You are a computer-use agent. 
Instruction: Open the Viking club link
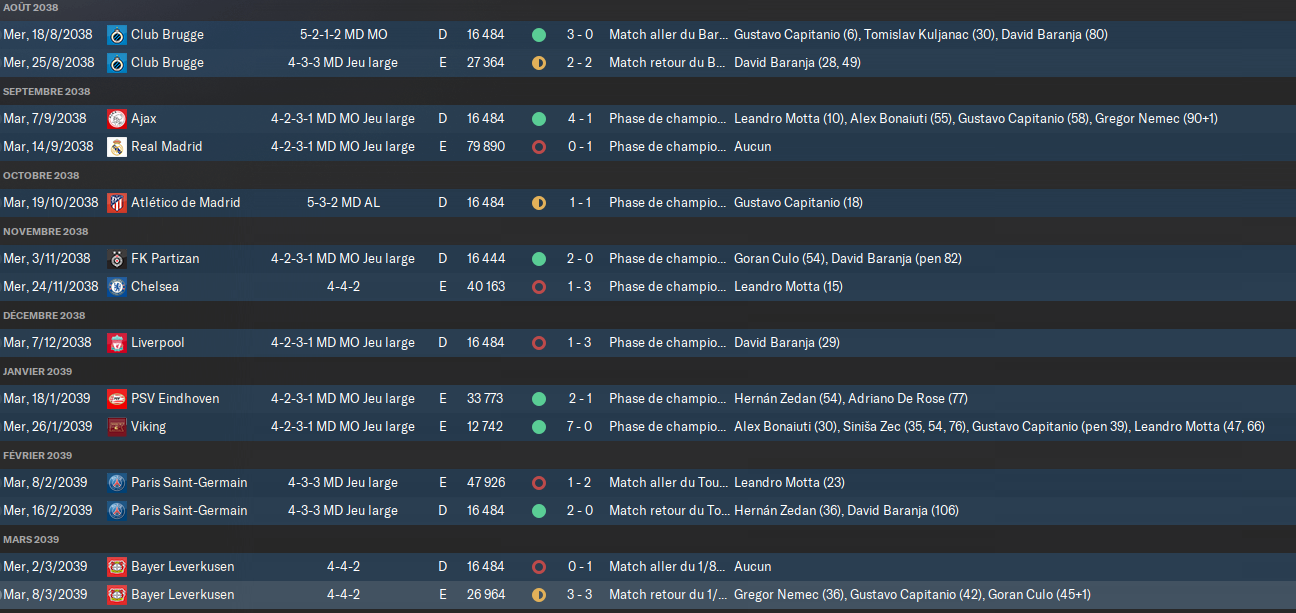click(x=148, y=426)
